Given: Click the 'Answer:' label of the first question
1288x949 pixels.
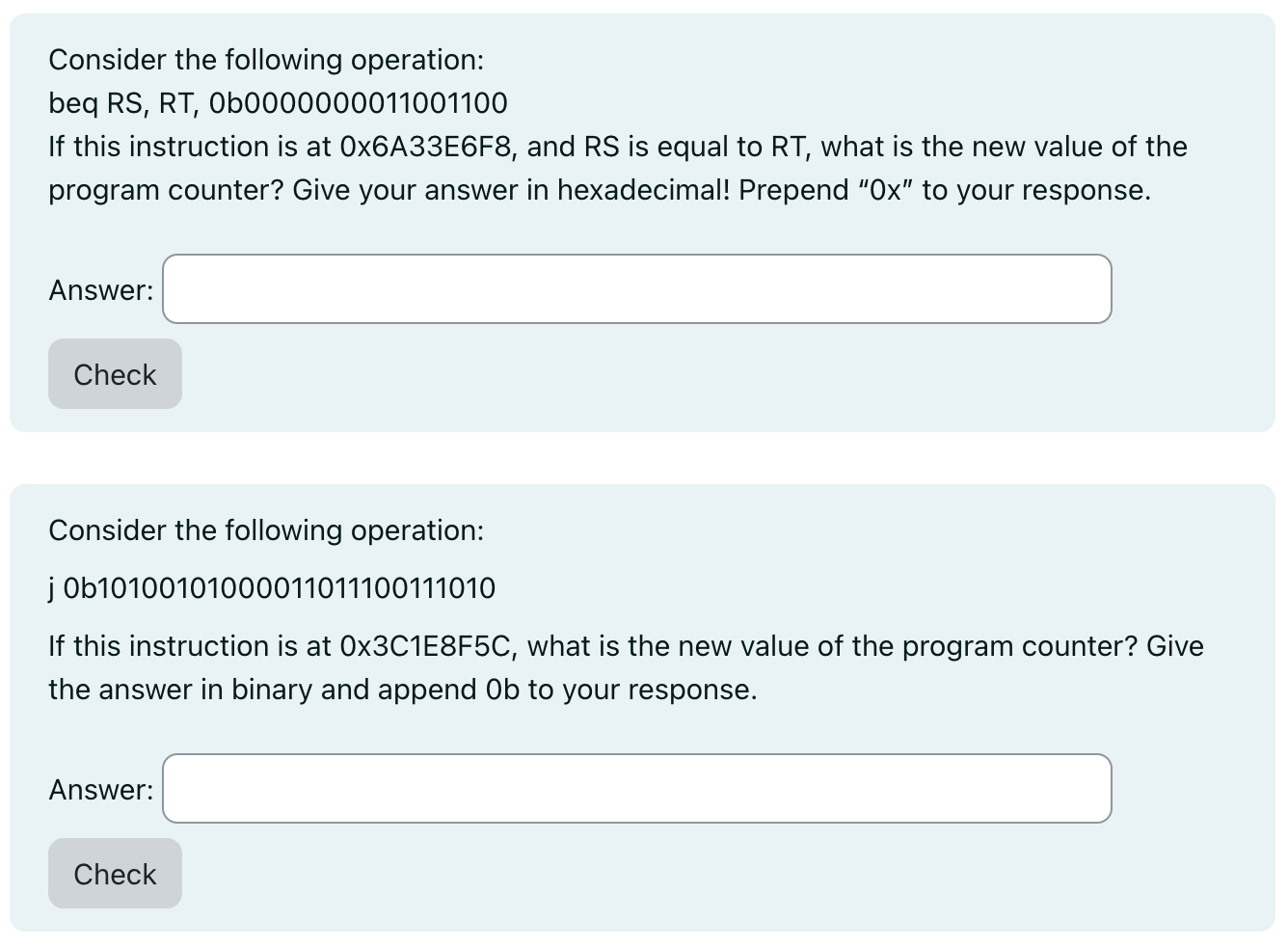Looking at the screenshot, I should click(99, 289).
